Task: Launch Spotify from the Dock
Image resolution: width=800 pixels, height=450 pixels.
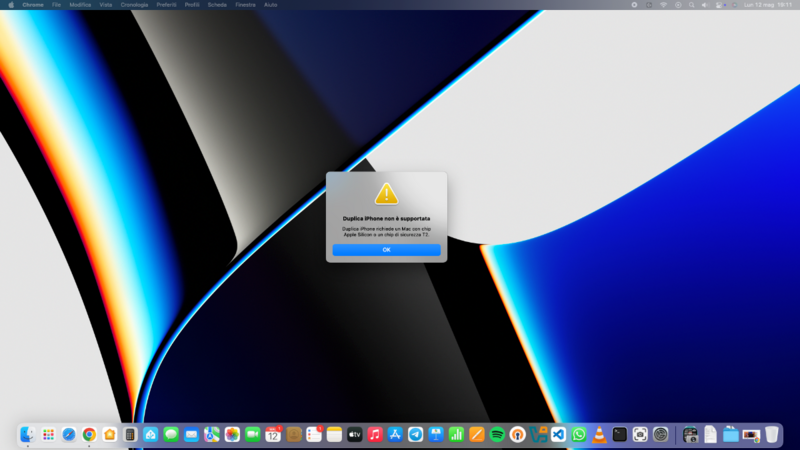Action: pos(497,434)
